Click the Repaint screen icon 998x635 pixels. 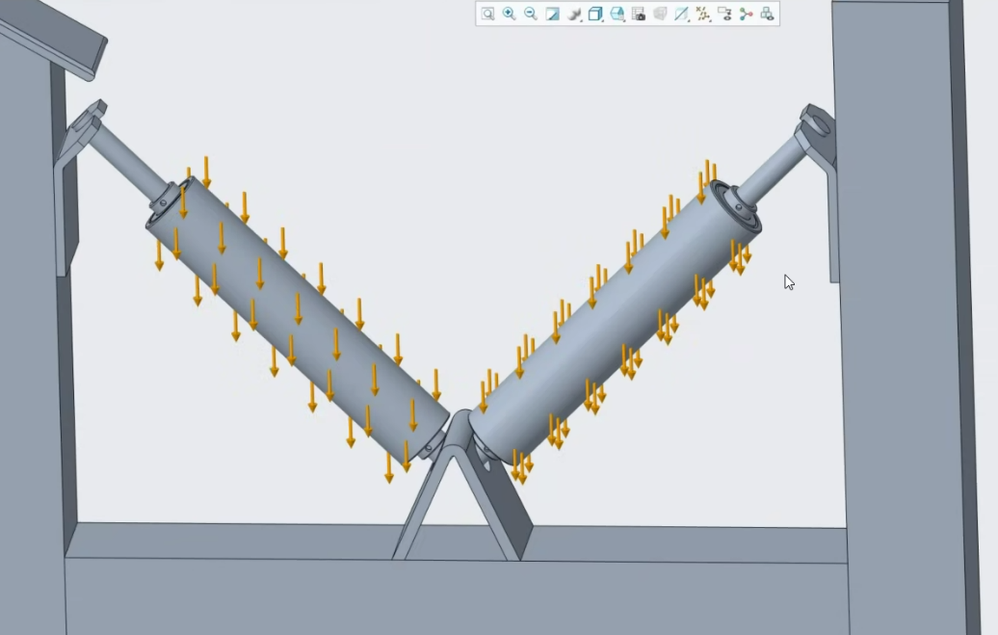(552, 14)
